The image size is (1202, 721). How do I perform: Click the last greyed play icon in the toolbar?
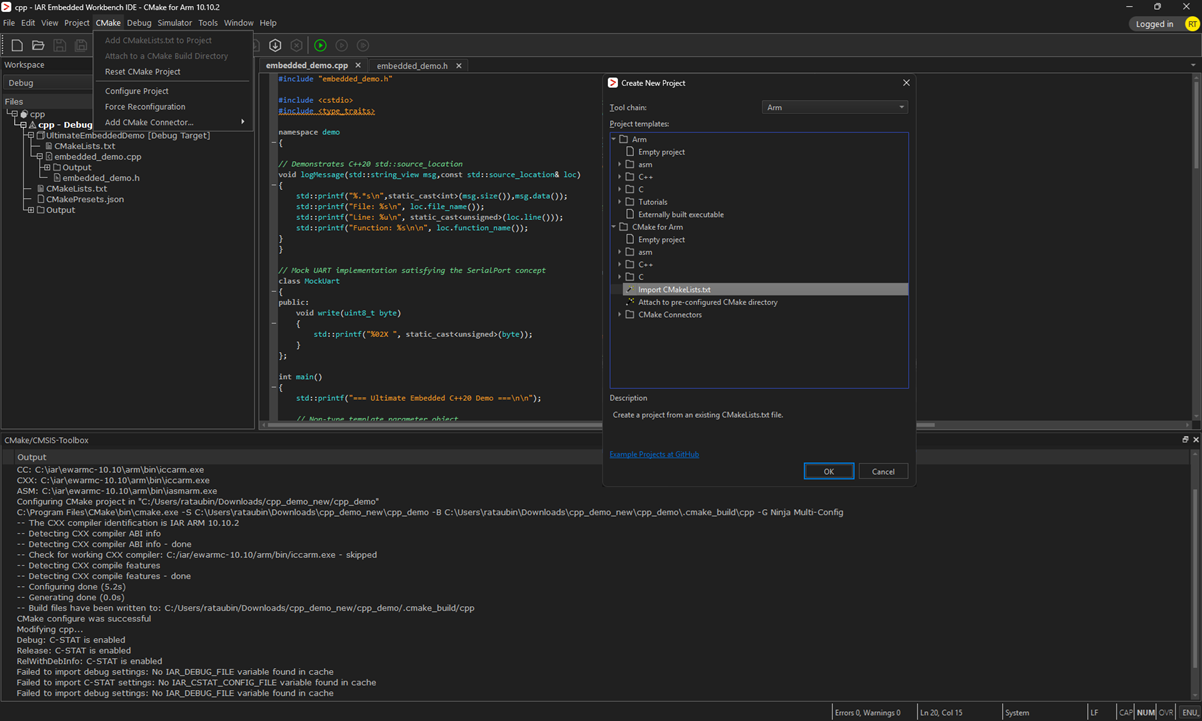[363, 45]
